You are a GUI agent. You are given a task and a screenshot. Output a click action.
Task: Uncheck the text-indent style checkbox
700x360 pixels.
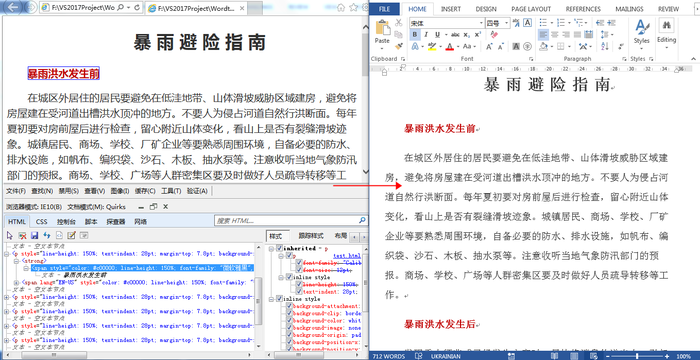[299, 292]
